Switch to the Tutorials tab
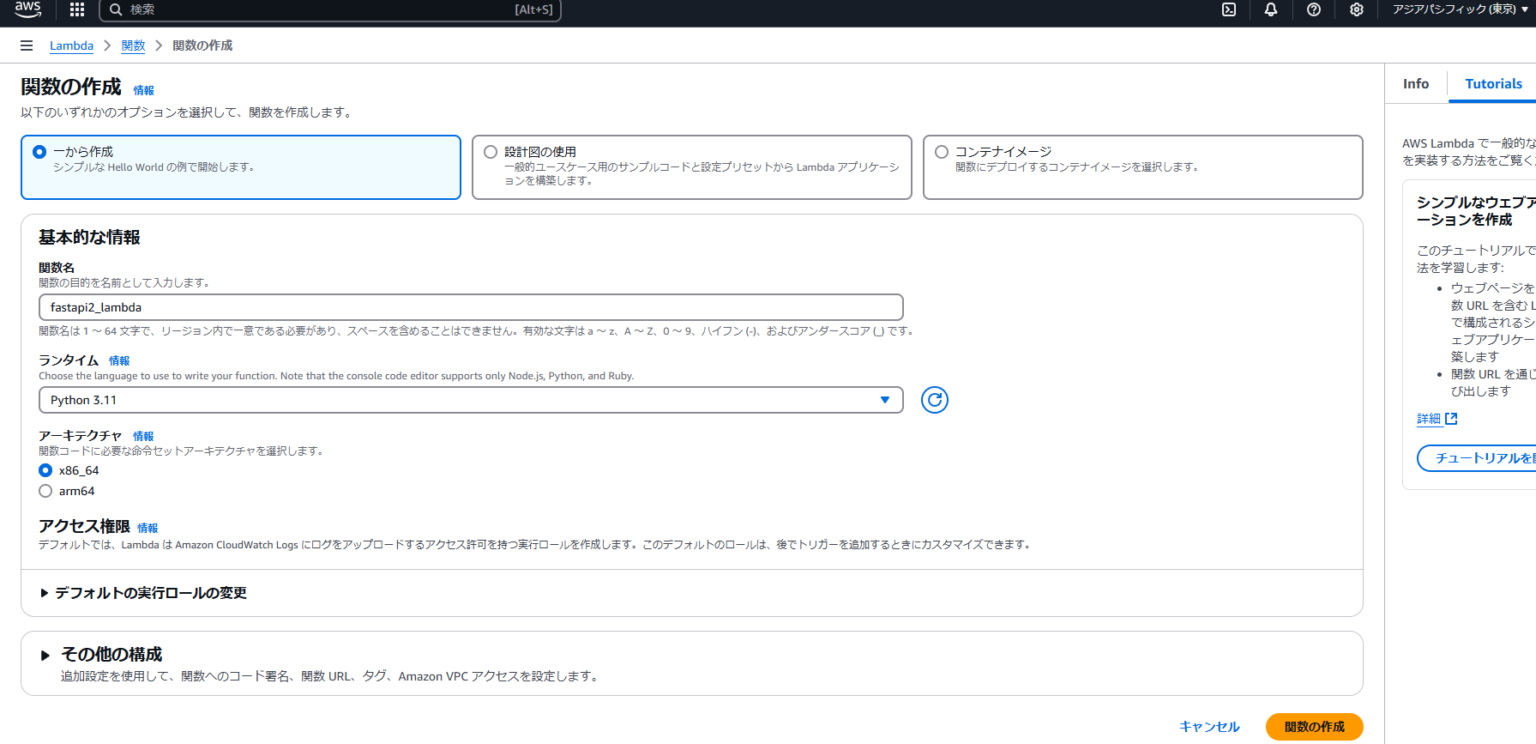The width and height of the screenshot is (1536, 744). (x=1493, y=83)
